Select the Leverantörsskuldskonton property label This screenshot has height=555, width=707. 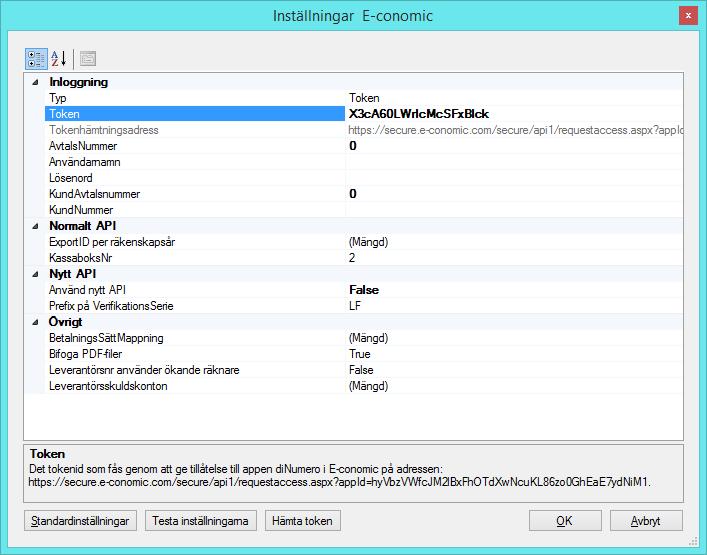108,386
